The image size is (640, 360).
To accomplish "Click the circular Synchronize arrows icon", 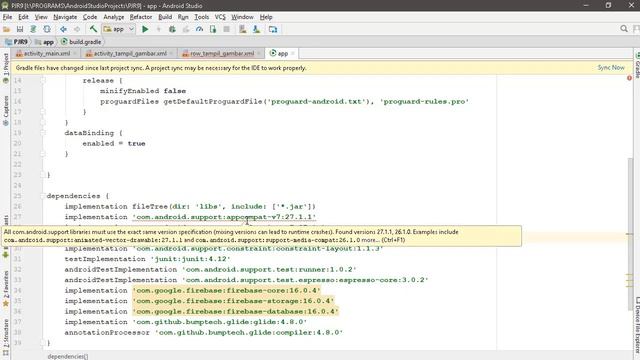I will coord(47,29).
